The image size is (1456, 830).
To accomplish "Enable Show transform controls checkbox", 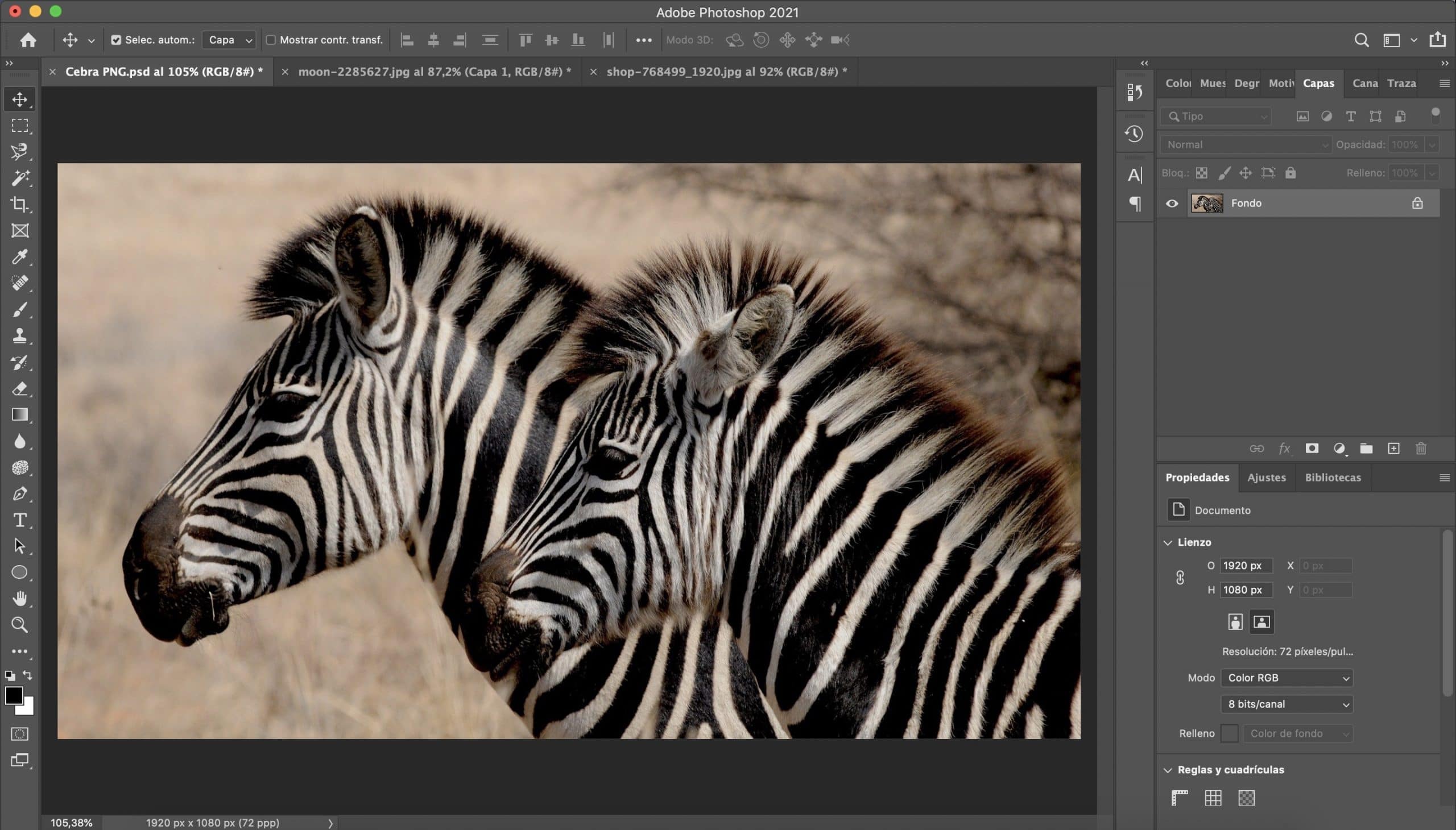I will coord(270,40).
